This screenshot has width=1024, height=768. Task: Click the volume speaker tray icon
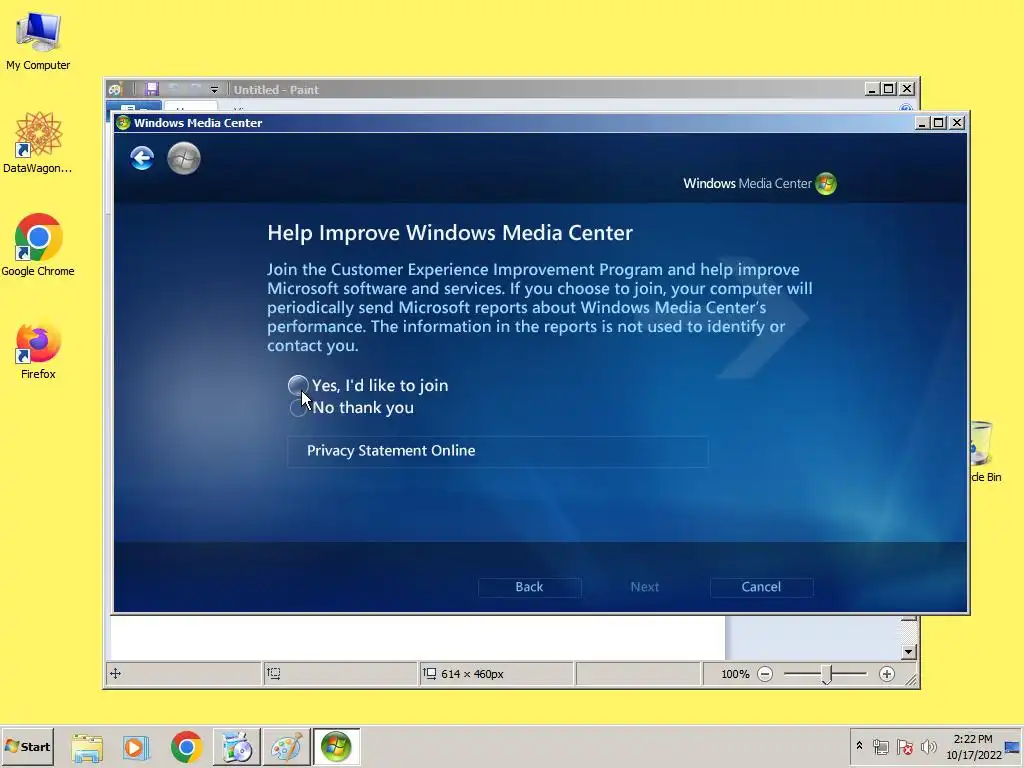coord(928,746)
